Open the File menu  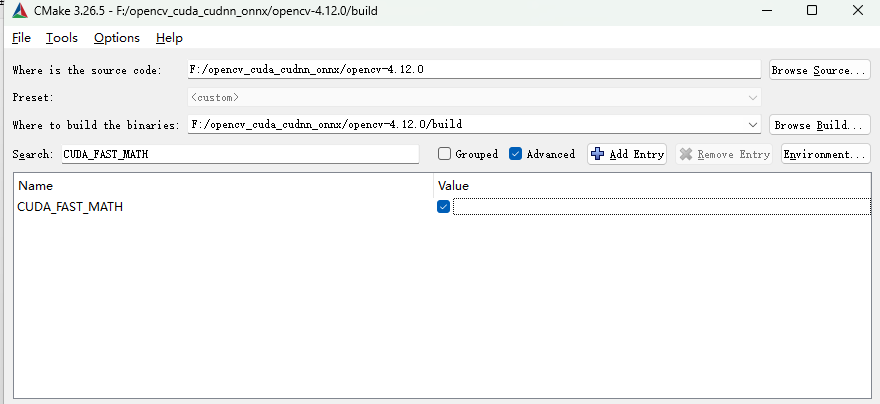[x=21, y=38]
